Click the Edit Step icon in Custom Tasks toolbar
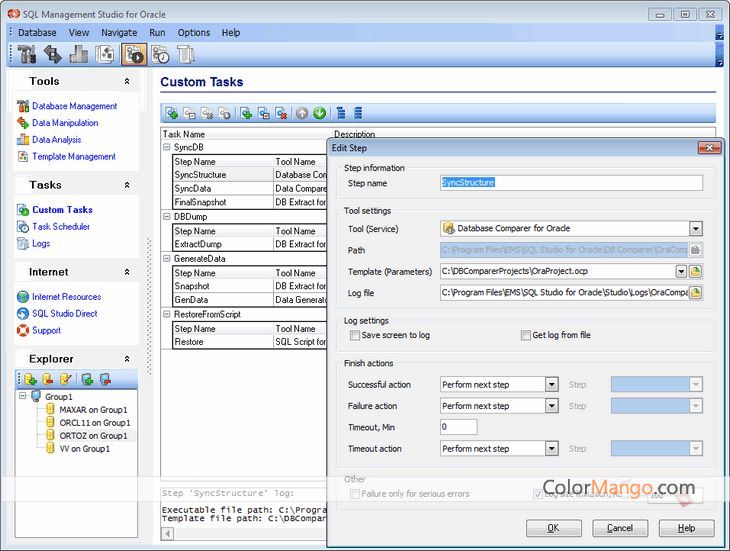The height and width of the screenshot is (551, 730). click(264, 113)
